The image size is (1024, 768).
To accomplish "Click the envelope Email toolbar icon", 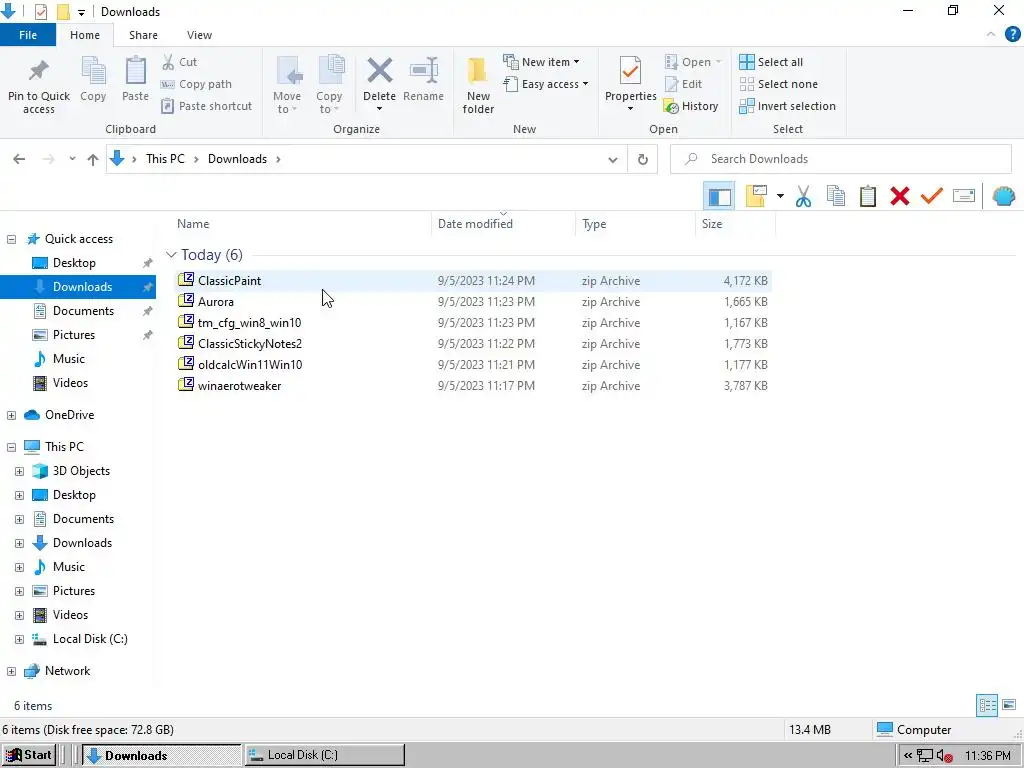I will [x=963, y=196].
